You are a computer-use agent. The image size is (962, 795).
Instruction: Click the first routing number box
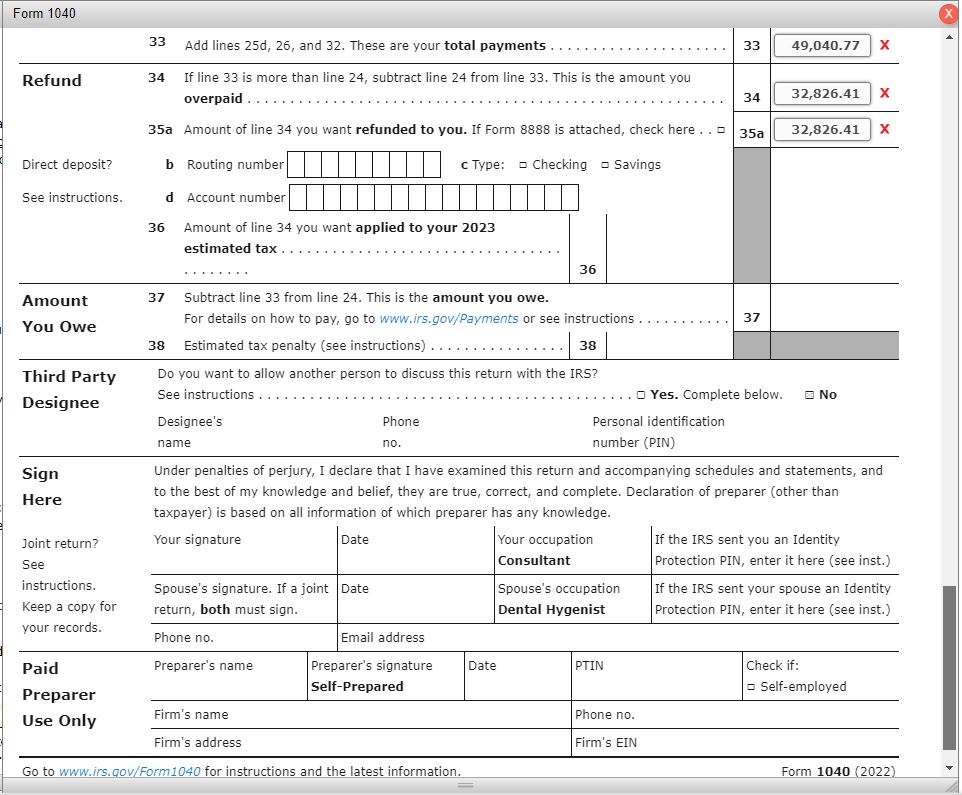coord(294,164)
